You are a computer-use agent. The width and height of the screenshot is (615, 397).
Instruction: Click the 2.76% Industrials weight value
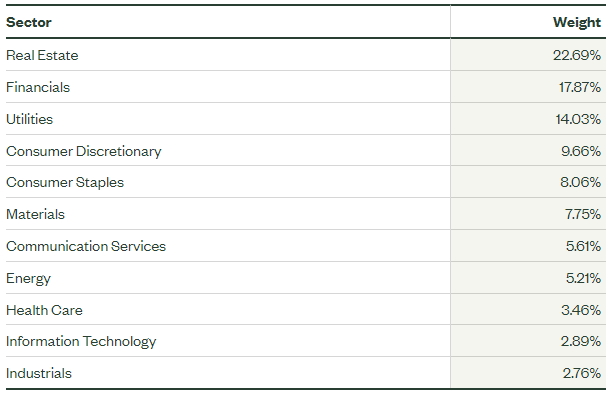tap(582, 373)
